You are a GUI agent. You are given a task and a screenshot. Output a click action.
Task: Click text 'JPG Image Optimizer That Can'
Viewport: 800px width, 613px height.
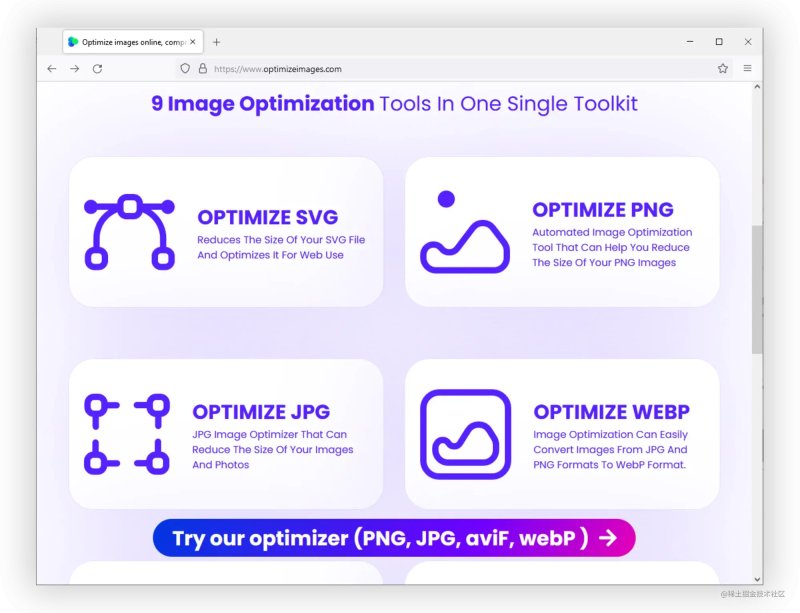click(x=269, y=434)
